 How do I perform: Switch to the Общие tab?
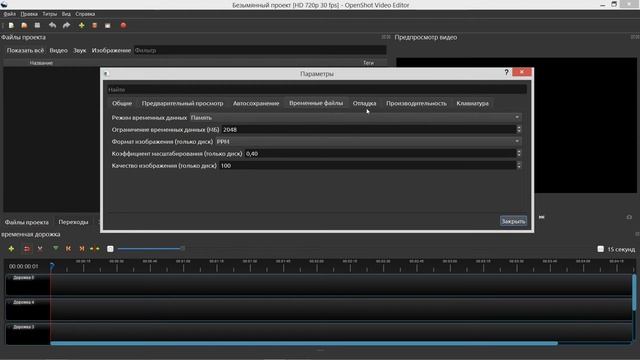(122, 103)
